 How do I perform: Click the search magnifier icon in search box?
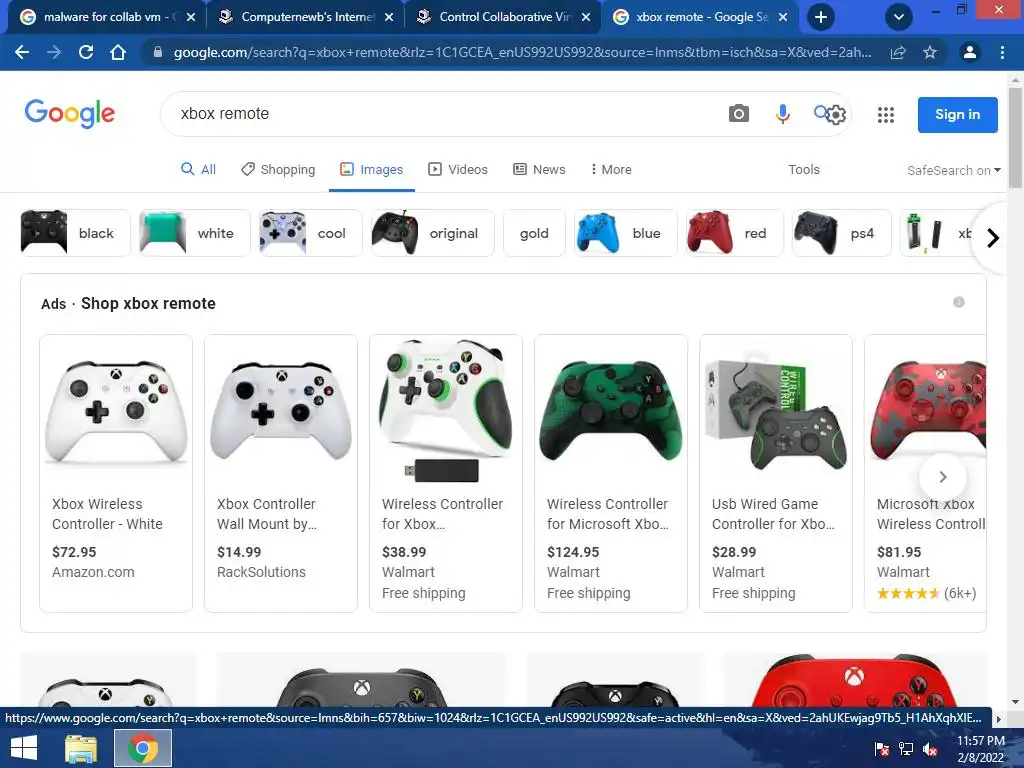tap(820, 112)
